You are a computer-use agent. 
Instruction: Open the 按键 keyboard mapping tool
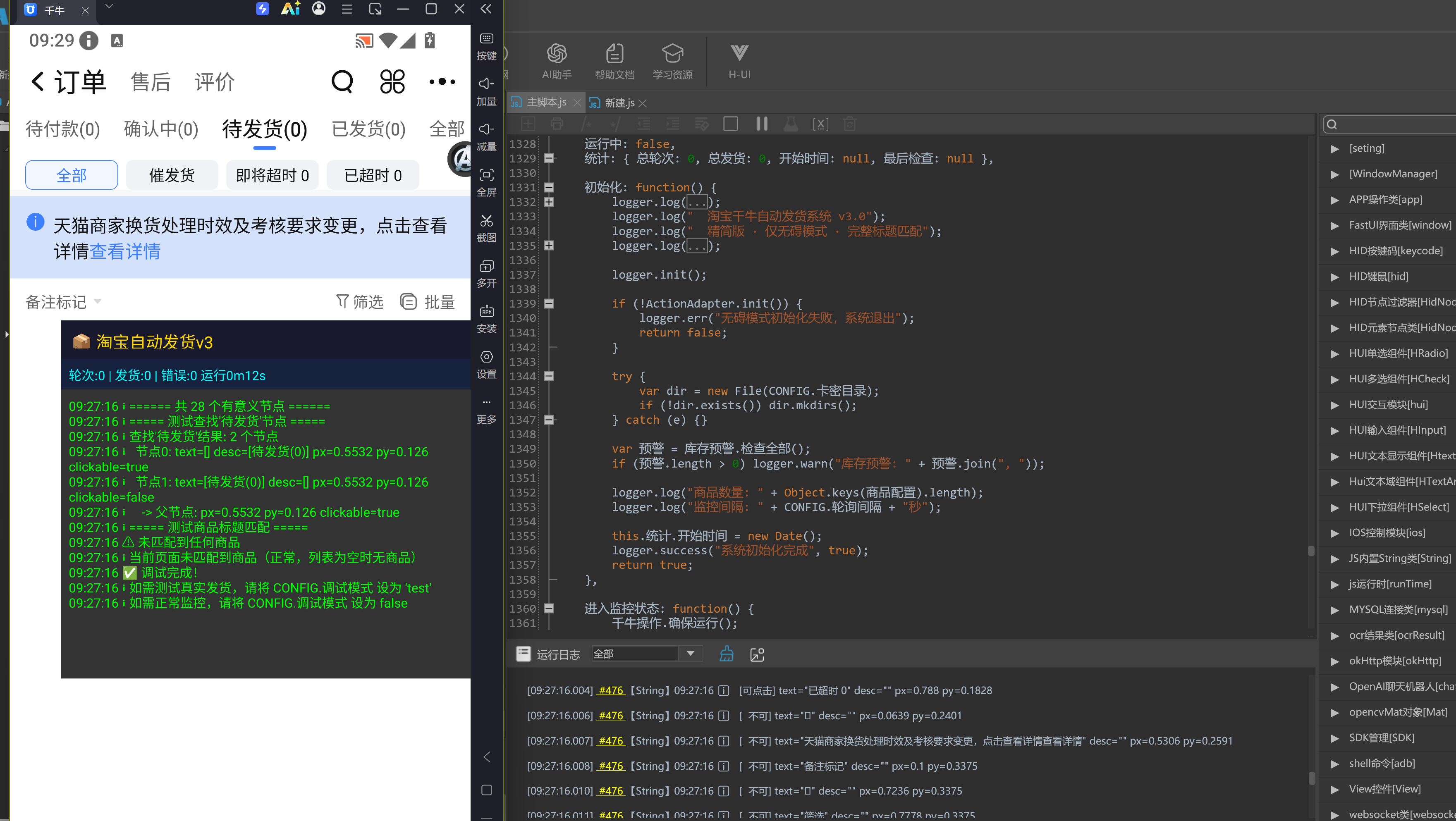(486, 46)
